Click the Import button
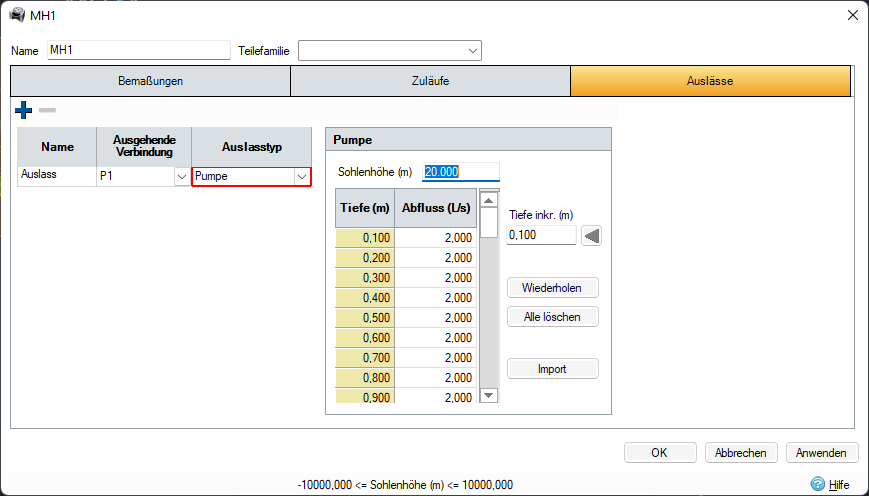The width and height of the screenshot is (869, 496). click(553, 369)
